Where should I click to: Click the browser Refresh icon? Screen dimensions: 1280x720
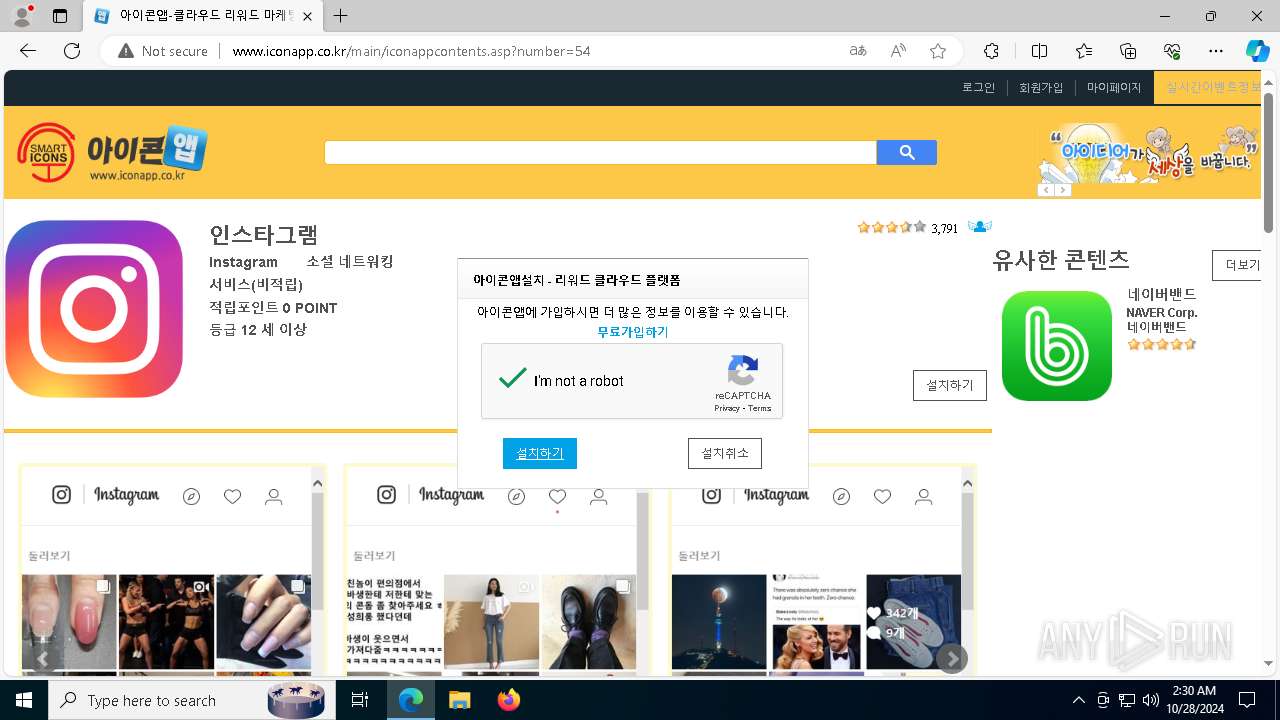point(72,51)
